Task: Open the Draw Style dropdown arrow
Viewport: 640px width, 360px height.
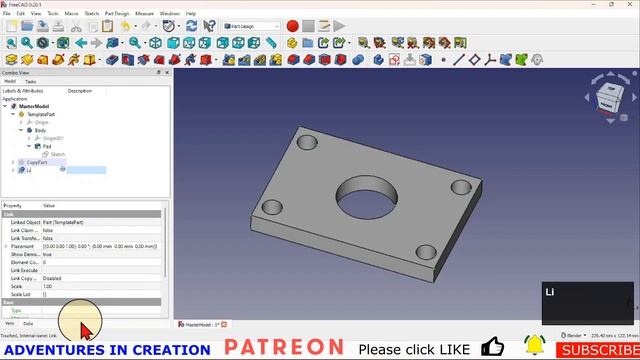Action: coord(53,43)
